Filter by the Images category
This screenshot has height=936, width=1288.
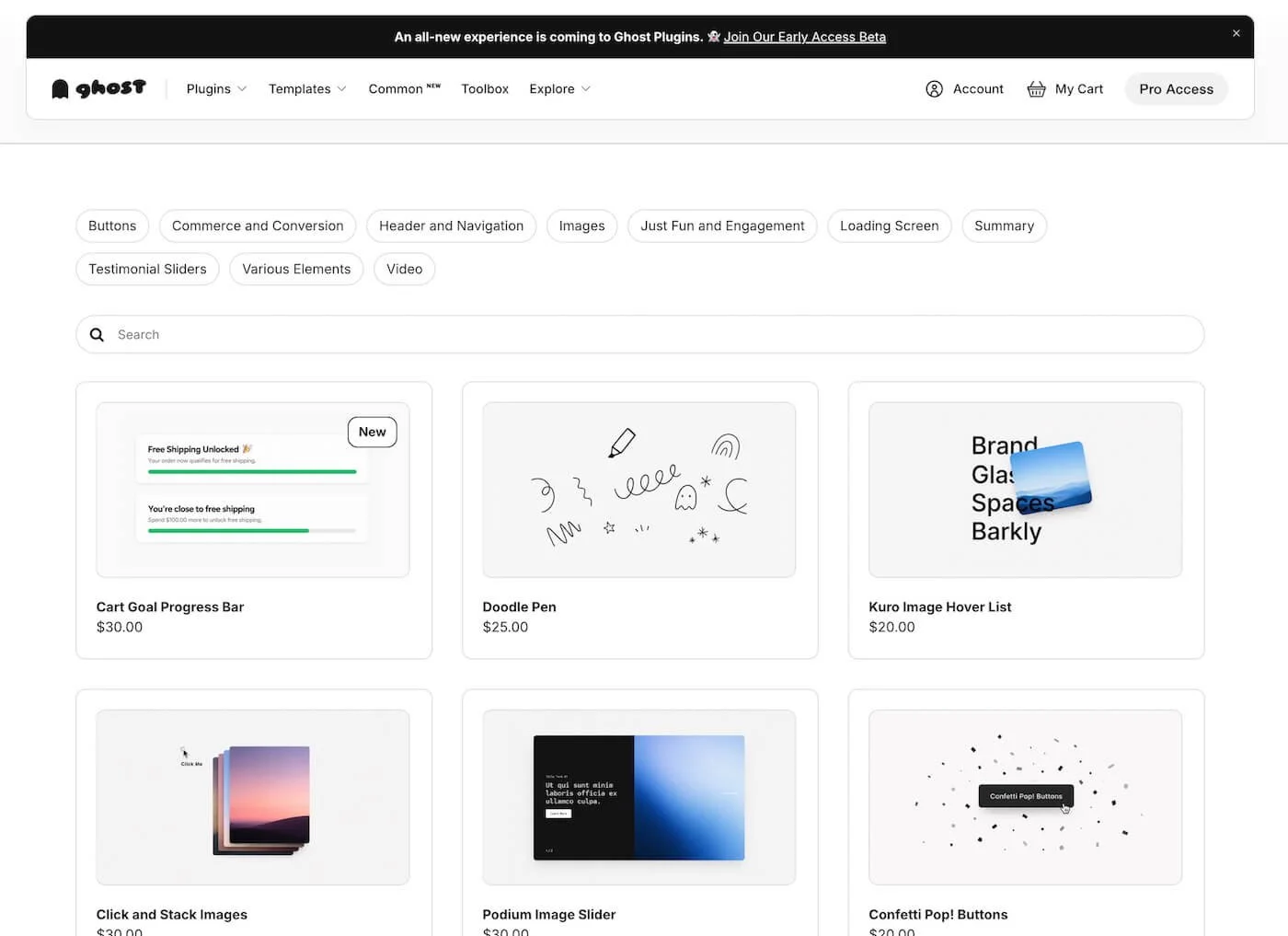(x=581, y=225)
